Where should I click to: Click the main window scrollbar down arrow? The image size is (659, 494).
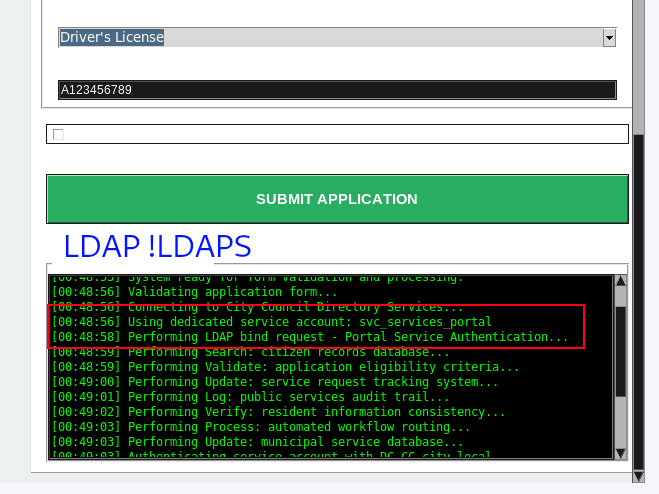638,476
